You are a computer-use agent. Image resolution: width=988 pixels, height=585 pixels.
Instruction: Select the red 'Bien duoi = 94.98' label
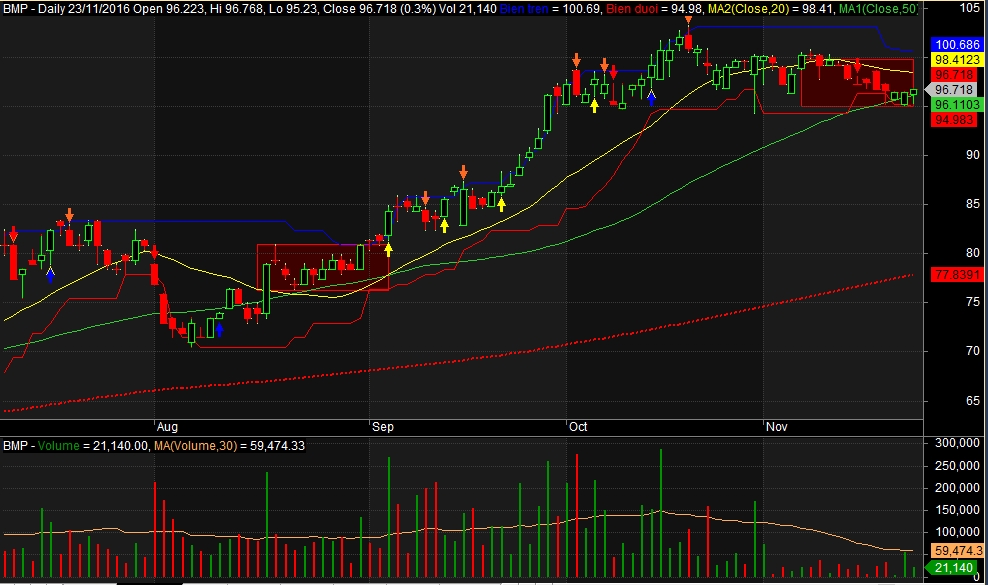(654, 9)
